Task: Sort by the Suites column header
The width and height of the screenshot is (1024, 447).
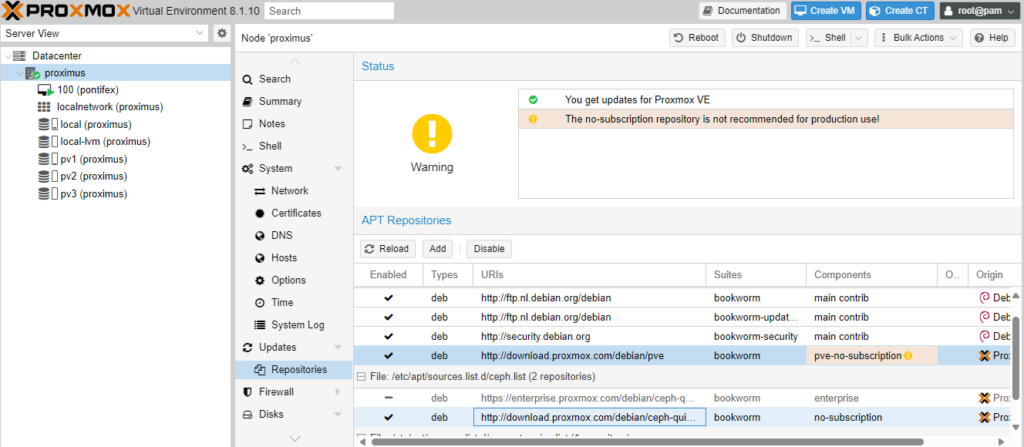Action: tap(756, 275)
